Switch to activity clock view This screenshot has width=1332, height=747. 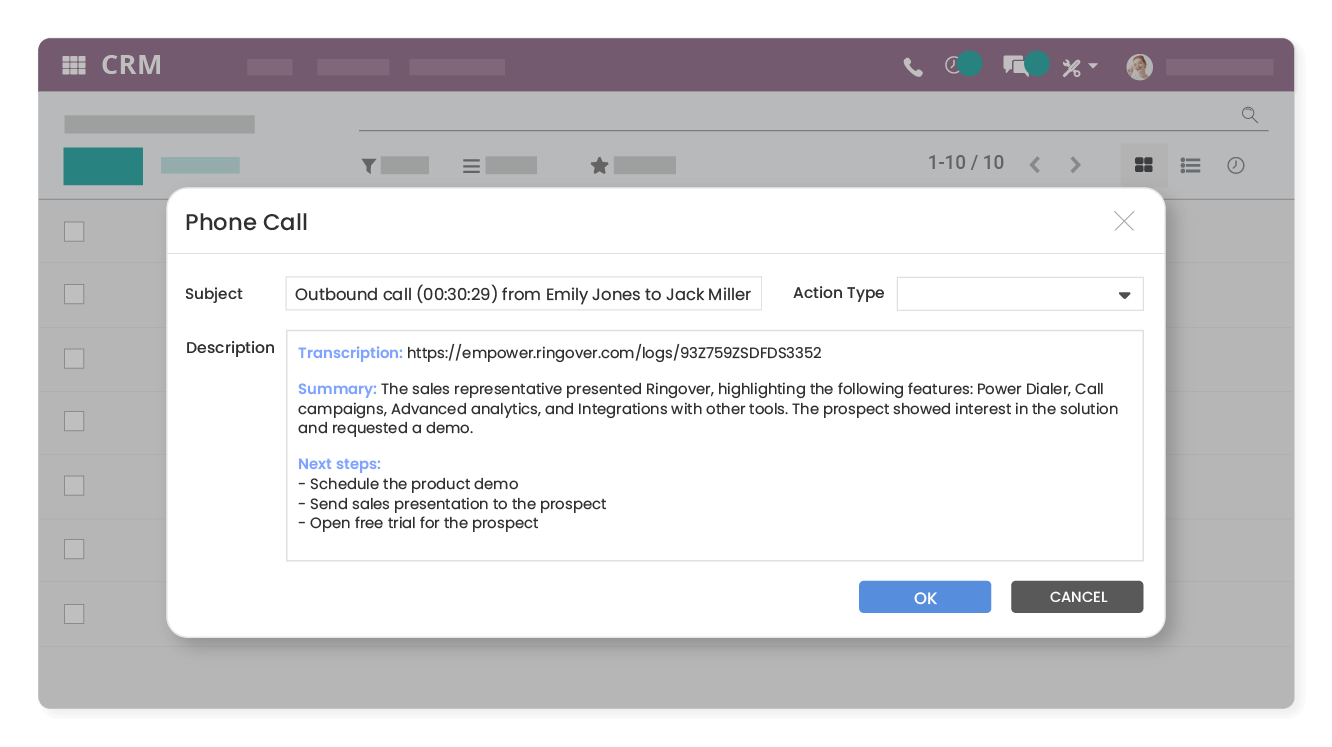tap(1236, 165)
